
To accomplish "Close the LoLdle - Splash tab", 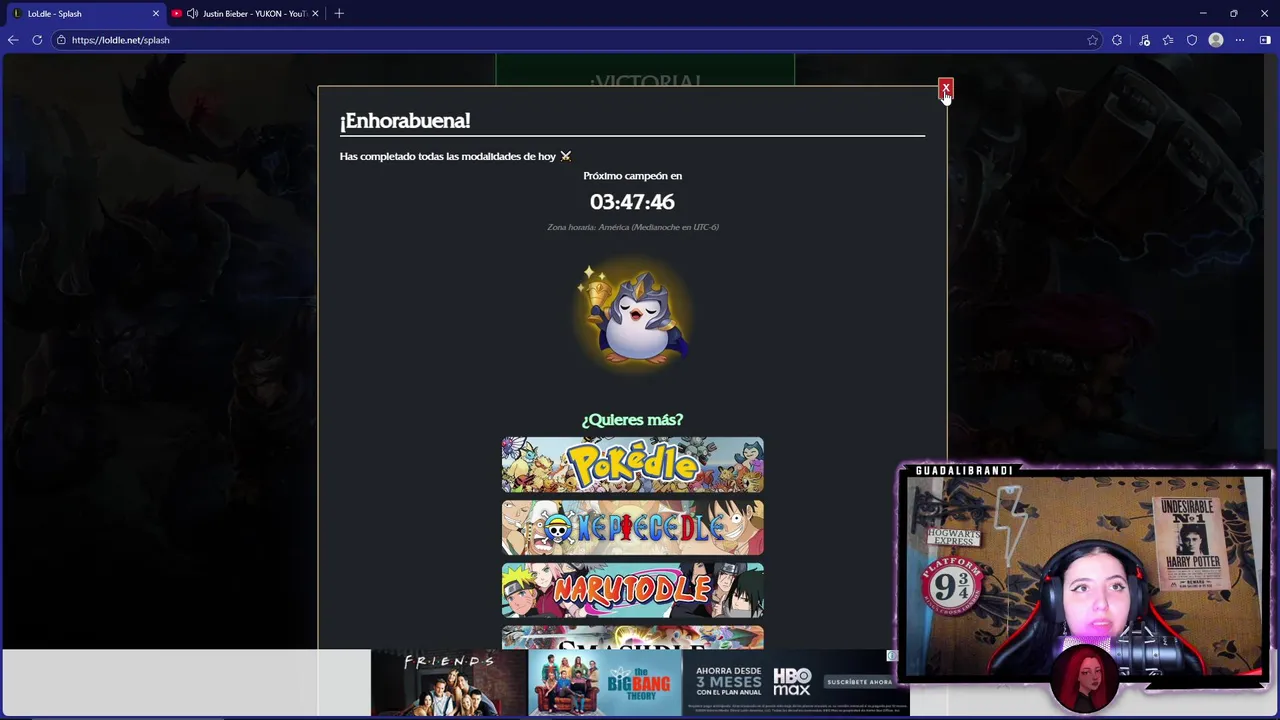I will (x=155, y=14).
